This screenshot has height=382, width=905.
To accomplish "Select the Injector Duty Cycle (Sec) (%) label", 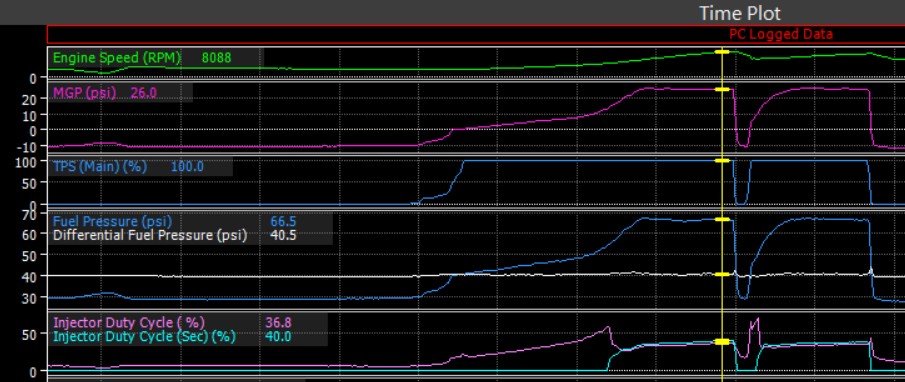I will pos(144,336).
